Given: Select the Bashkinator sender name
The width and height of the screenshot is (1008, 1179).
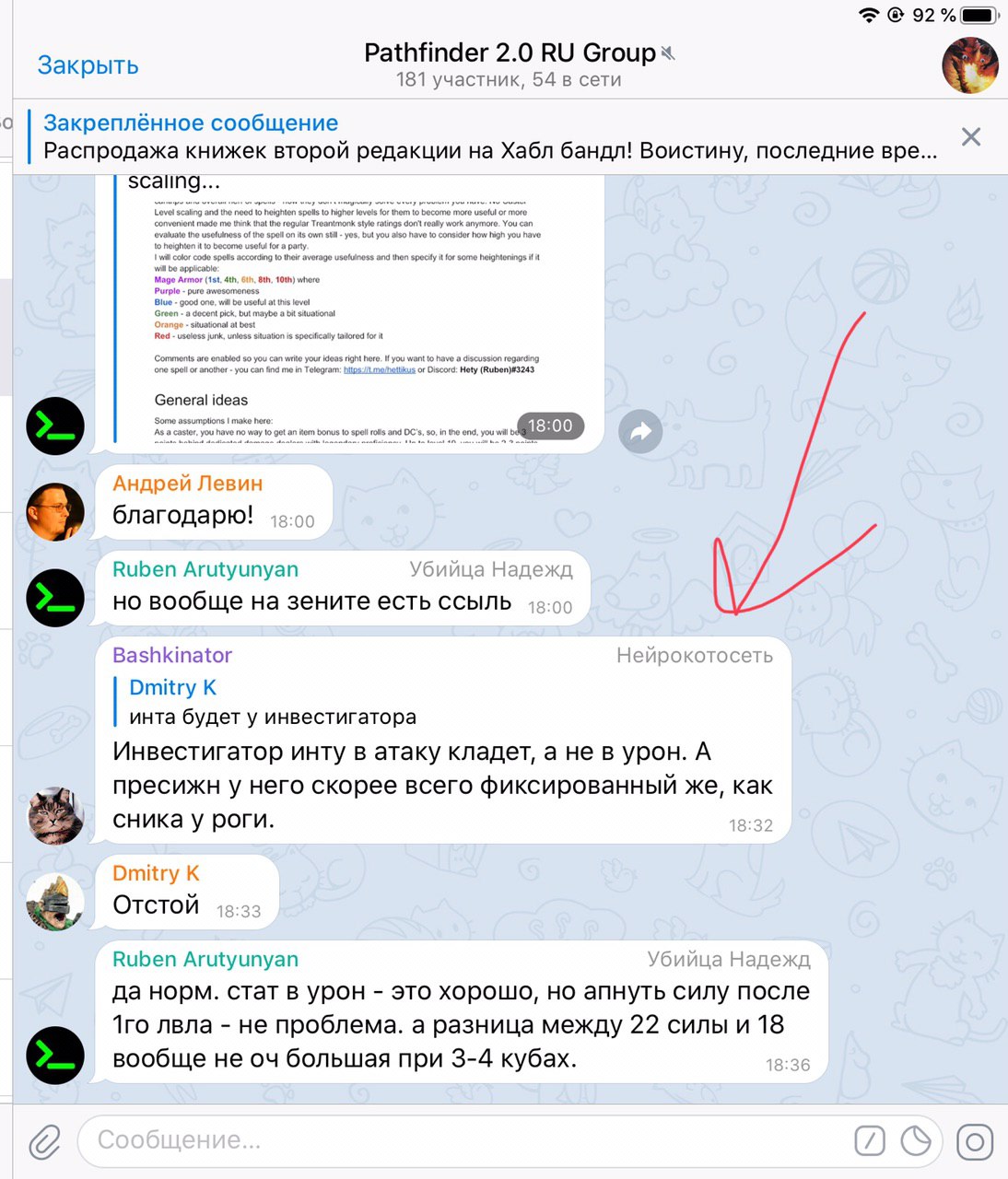Looking at the screenshot, I should point(172,655).
